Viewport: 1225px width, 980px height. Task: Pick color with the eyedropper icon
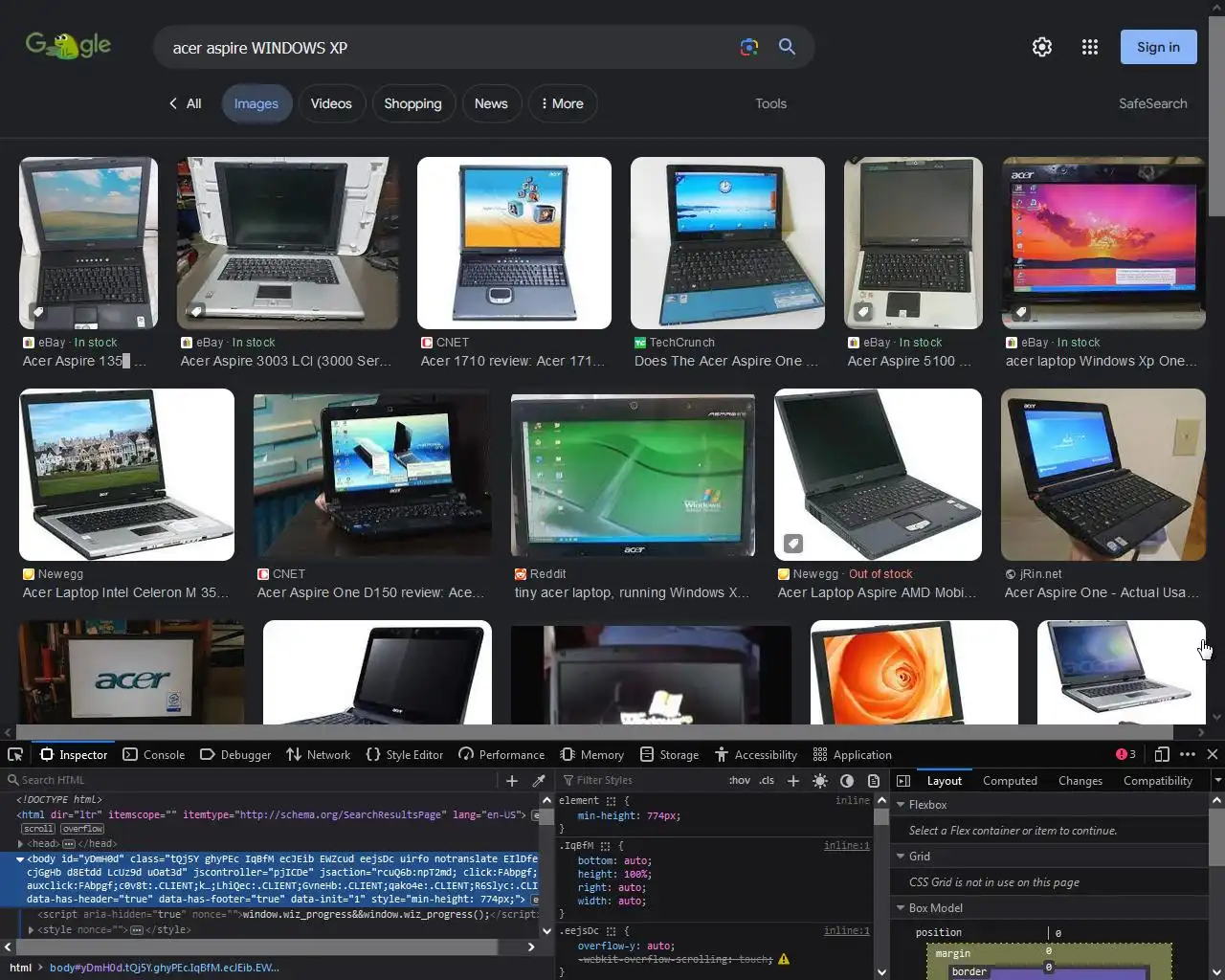pos(539,780)
